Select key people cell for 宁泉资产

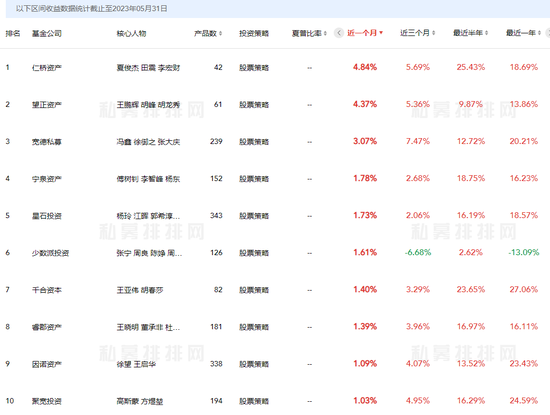pos(148,179)
